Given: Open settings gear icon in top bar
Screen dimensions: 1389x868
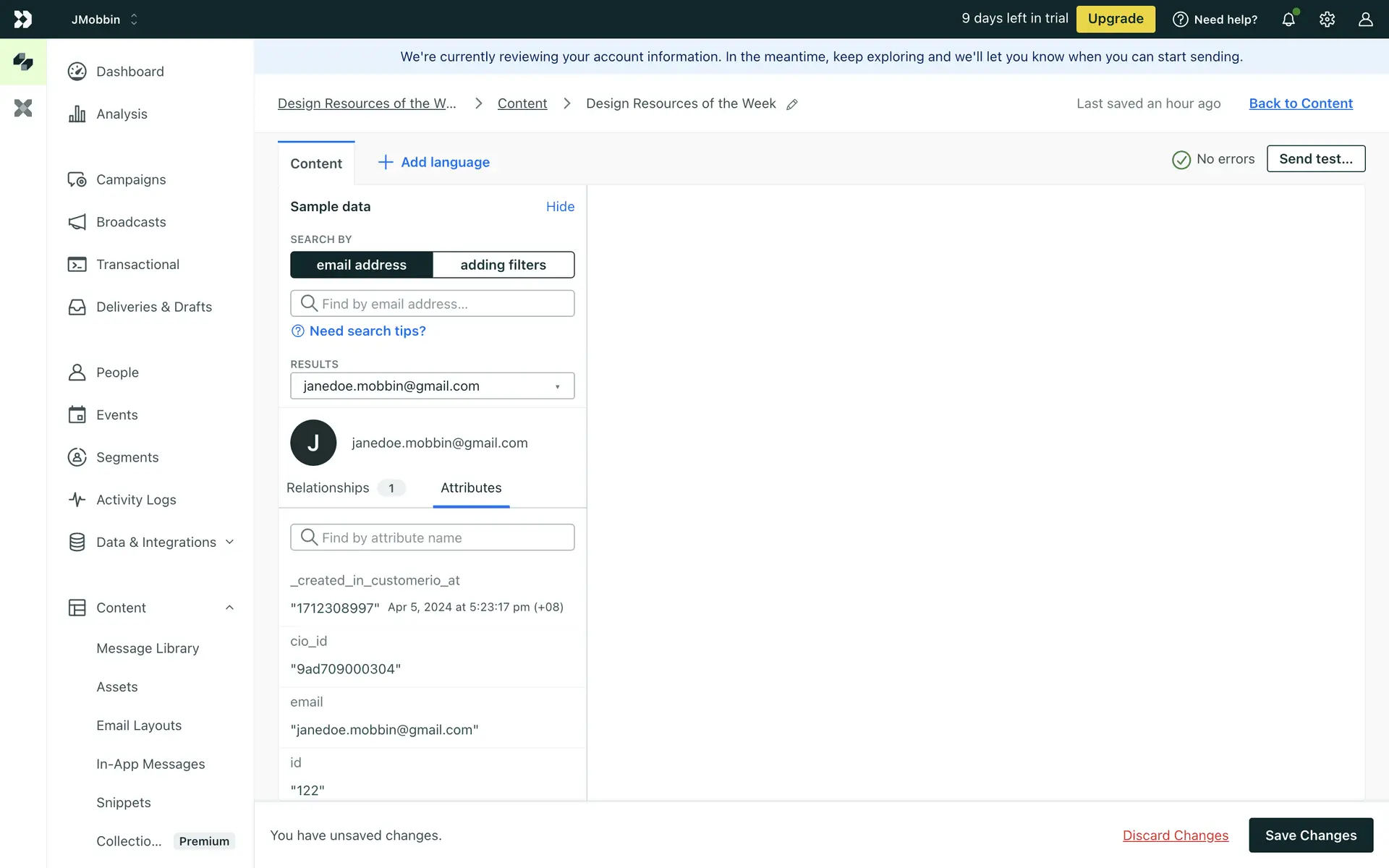Looking at the screenshot, I should click(x=1327, y=20).
